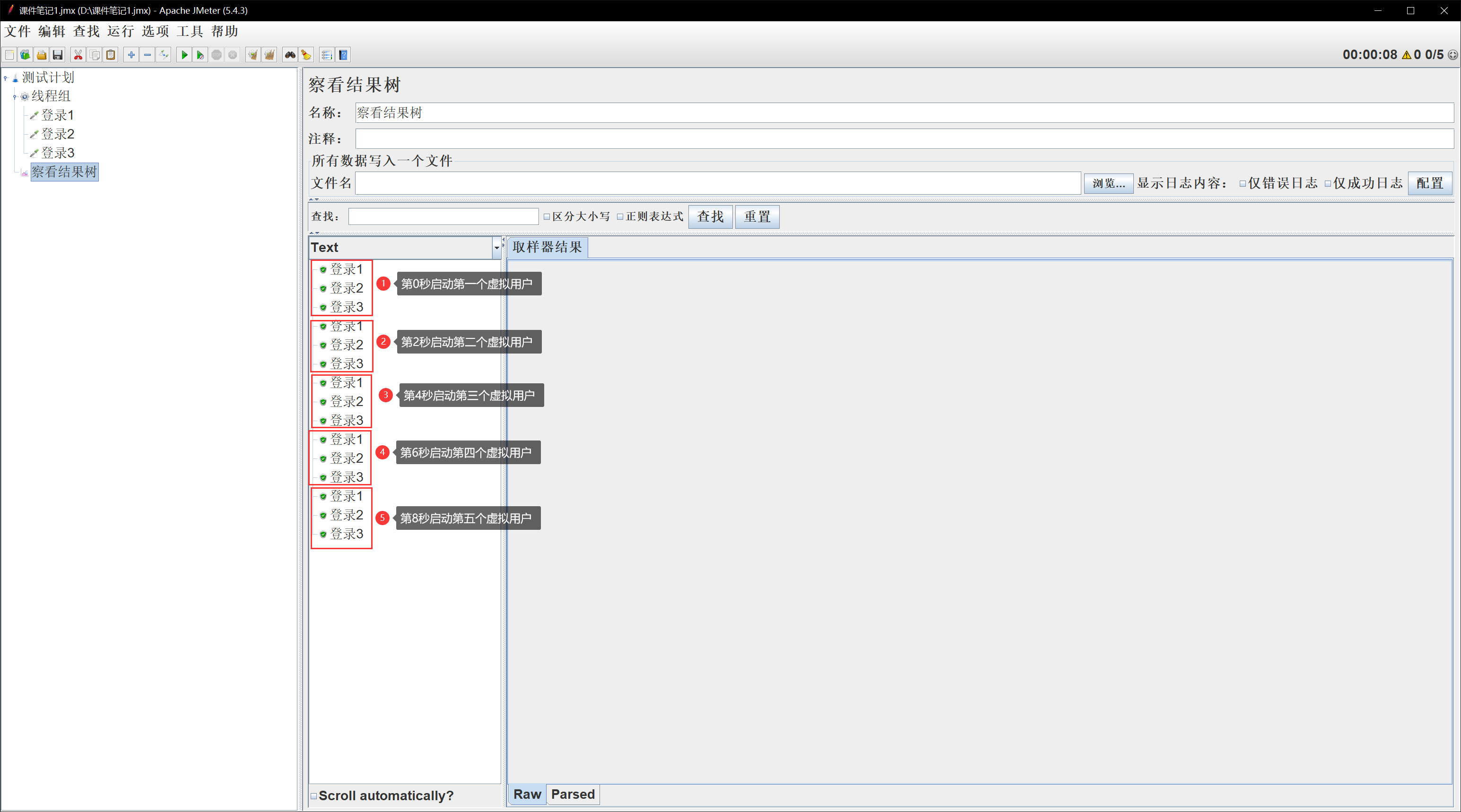The image size is (1461, 812).
Task: Click the 配置 button
Action: pos(1429,183)
